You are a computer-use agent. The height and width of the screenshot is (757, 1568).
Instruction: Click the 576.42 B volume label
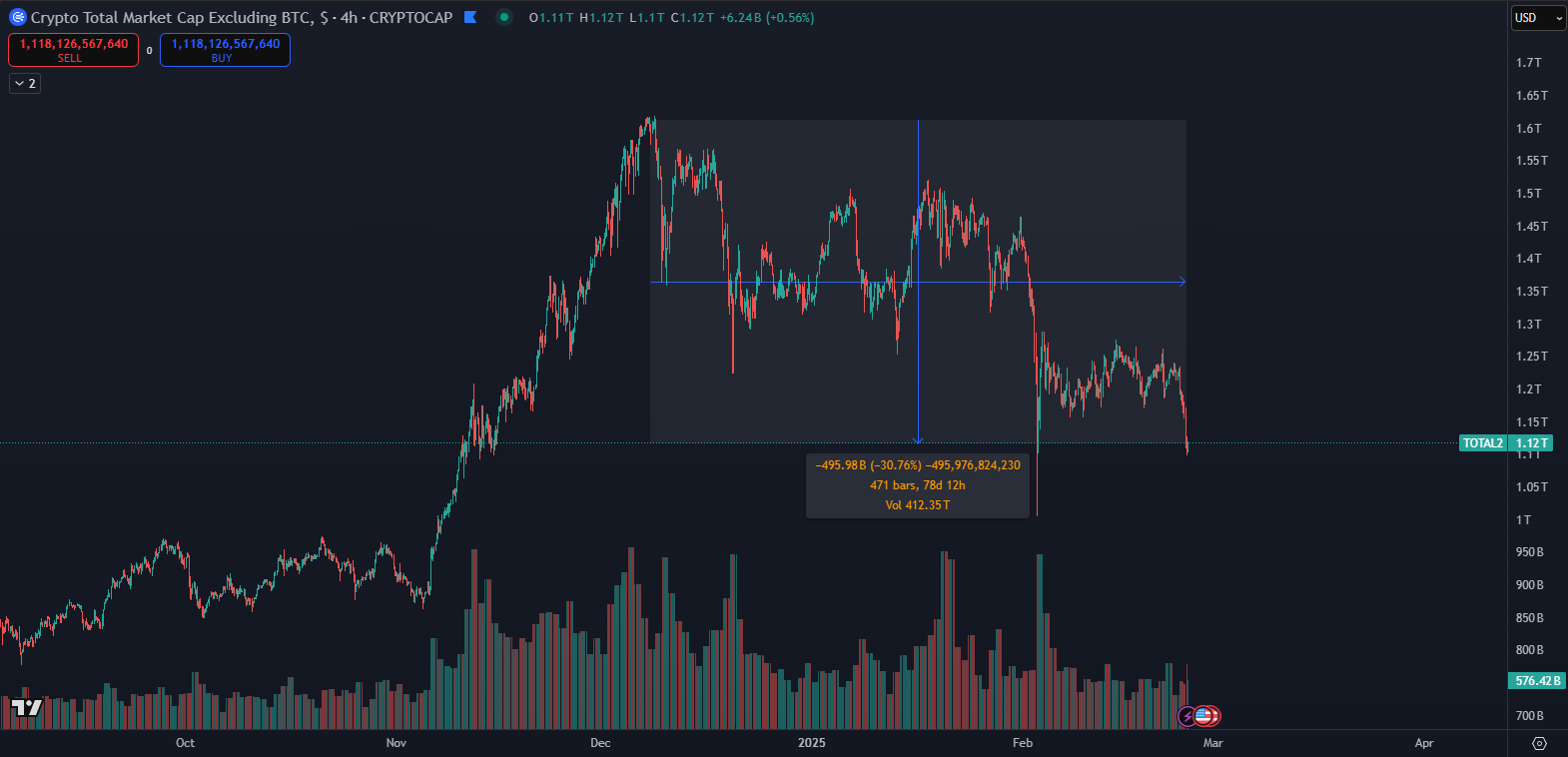[1536, 681]
